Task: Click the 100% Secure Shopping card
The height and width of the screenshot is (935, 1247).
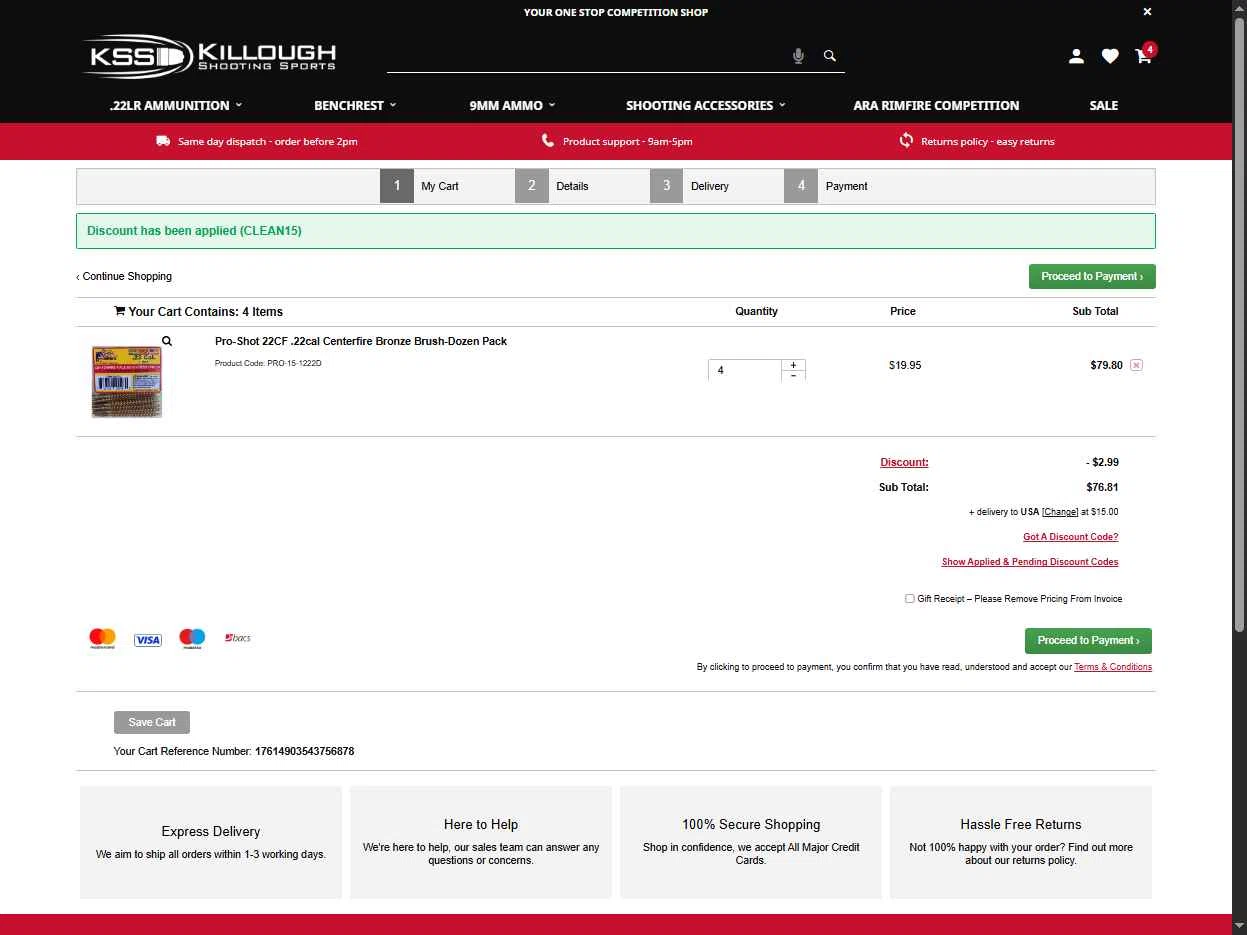Action: point(751,842)
